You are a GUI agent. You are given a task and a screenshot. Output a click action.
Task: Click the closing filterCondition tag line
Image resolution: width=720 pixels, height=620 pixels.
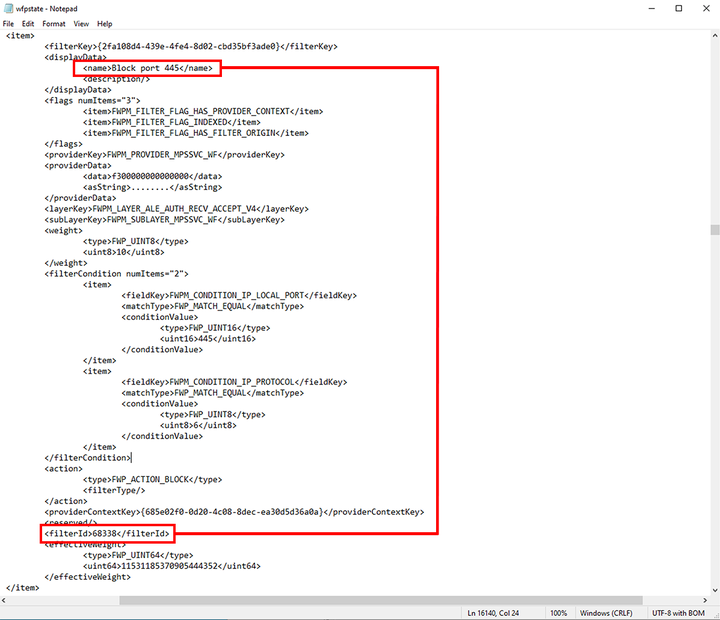(x=88, y=458)
